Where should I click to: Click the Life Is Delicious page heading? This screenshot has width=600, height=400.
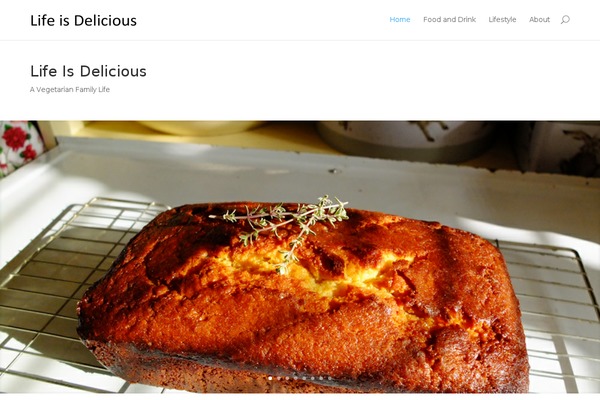click(x=88, y=71)
